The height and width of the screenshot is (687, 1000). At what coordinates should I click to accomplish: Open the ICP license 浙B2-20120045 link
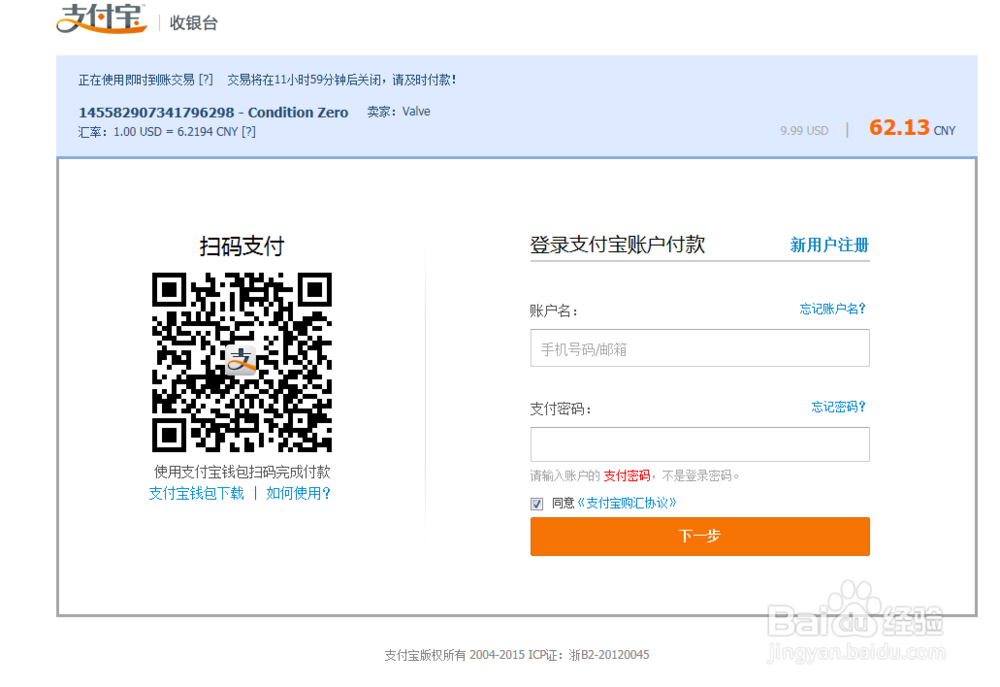(x=612, y=654)
